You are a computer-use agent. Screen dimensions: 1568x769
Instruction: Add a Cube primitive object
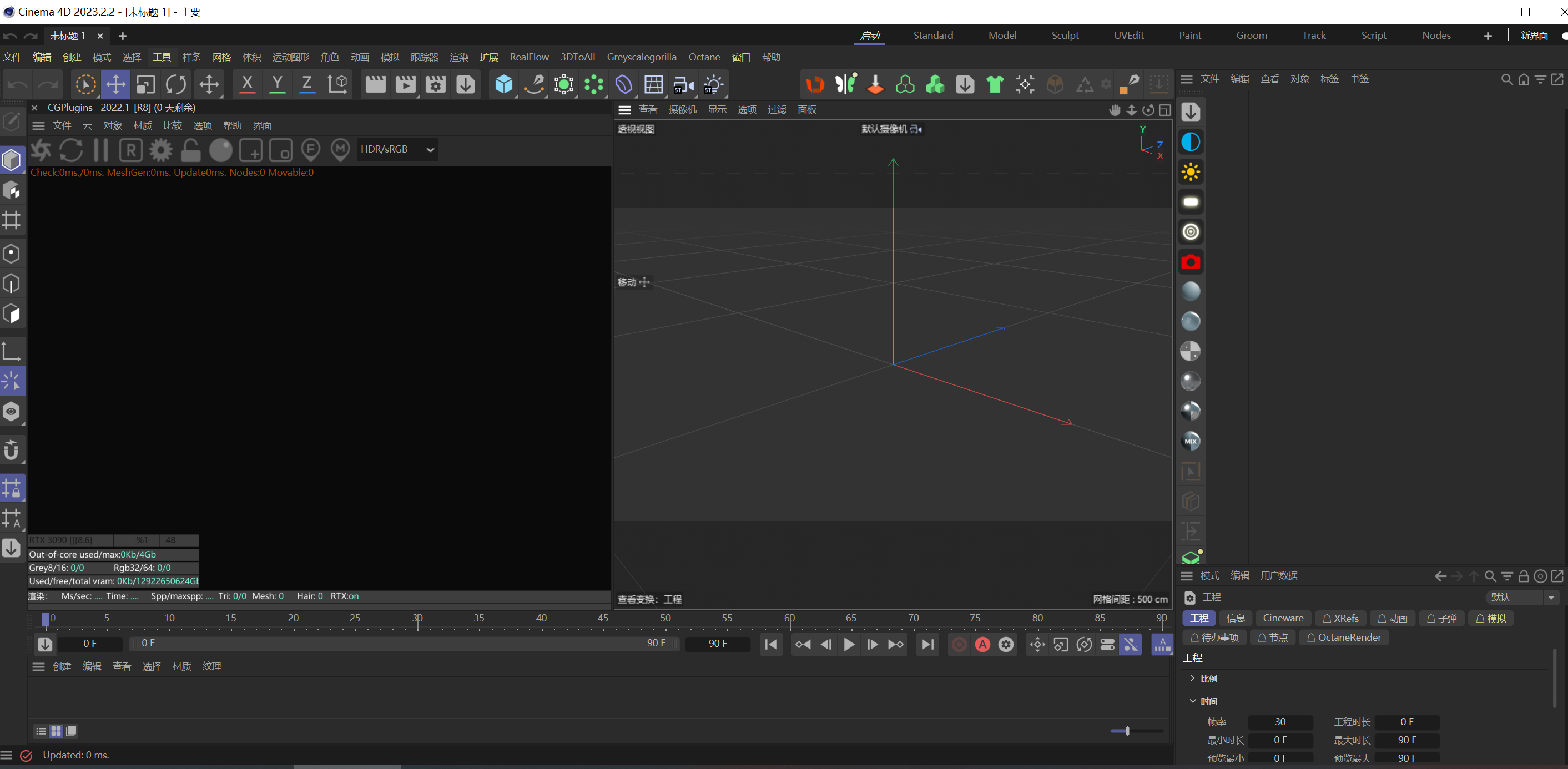tap(503, 84)
